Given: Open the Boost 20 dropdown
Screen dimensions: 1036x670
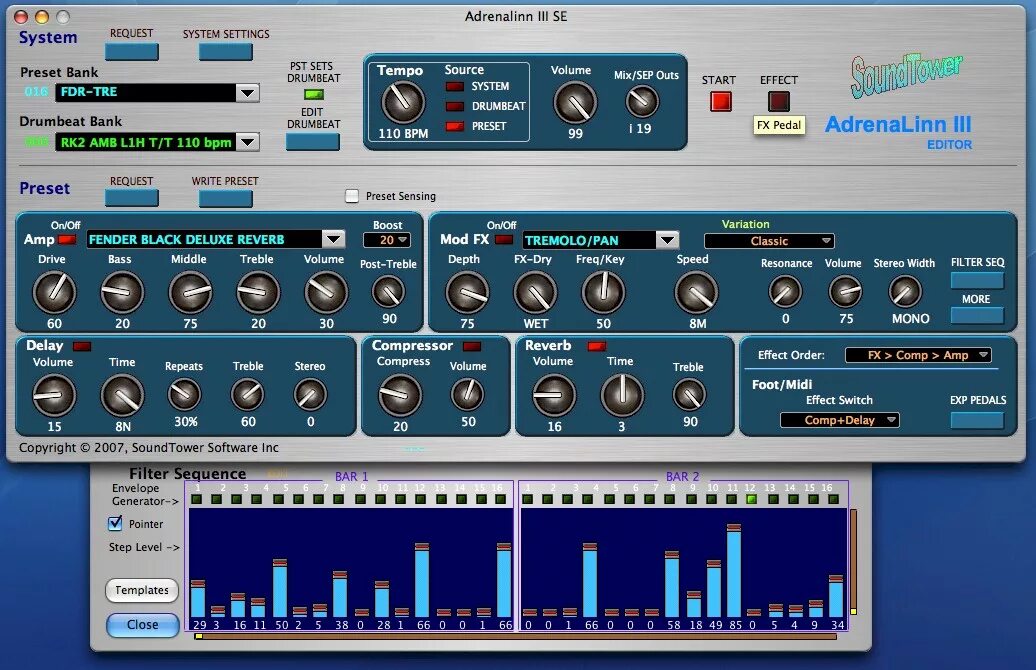Looking at the screenshot, I should click(387, 240).
